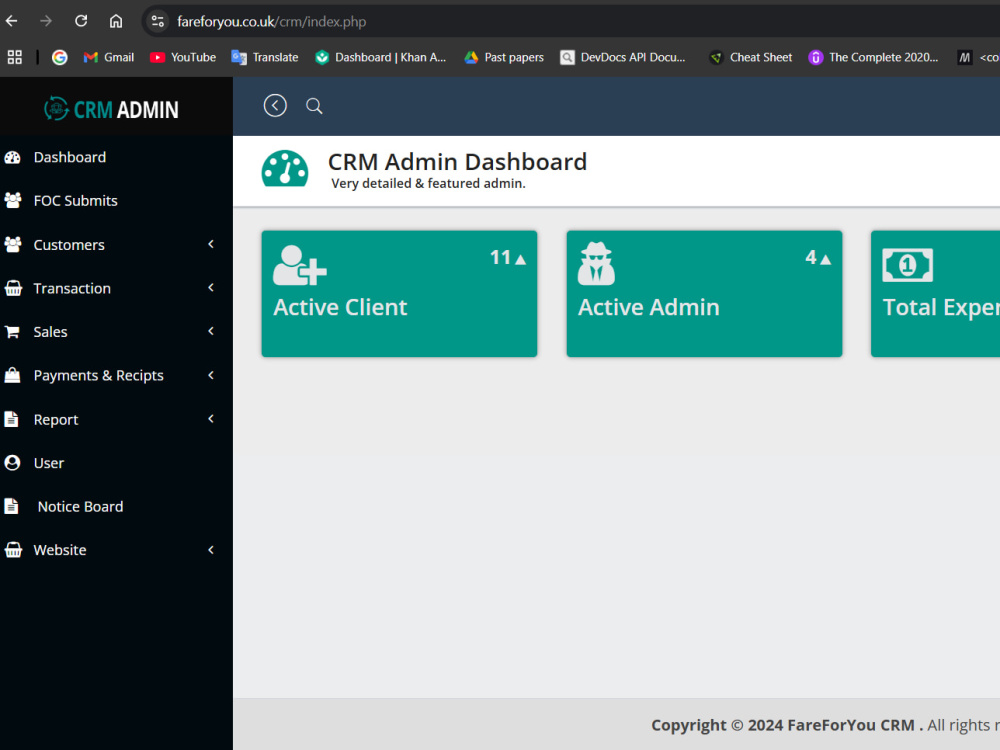1000x750 pixels.
Task: Click the Website basket icon
Action: 13,550
